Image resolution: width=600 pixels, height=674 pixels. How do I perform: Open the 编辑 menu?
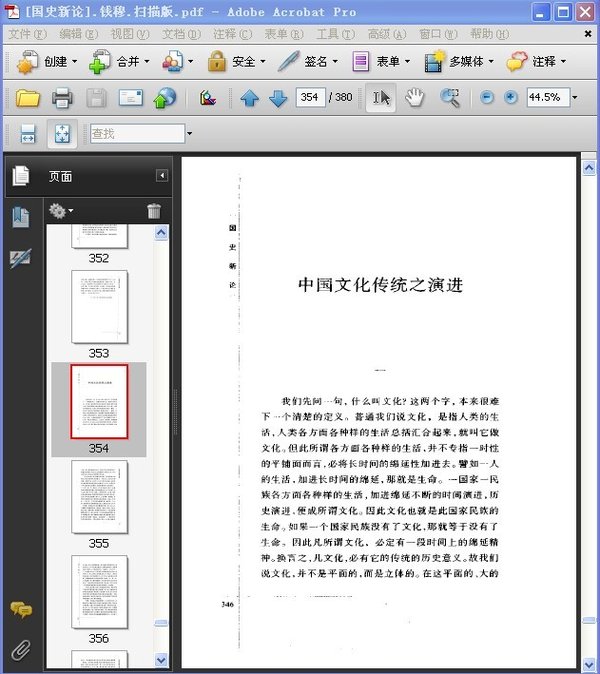[79, 34]
